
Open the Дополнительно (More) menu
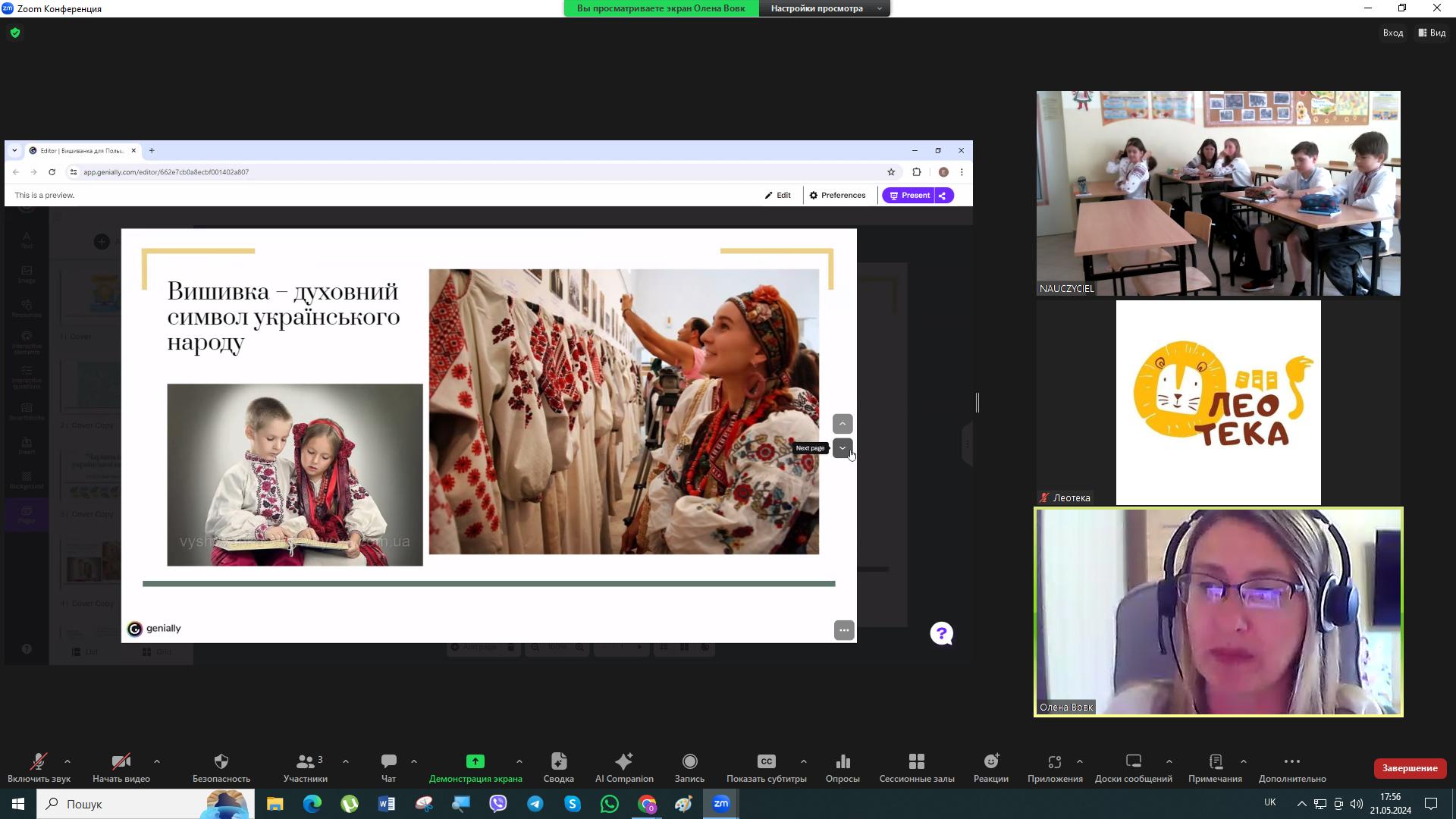1291,767
